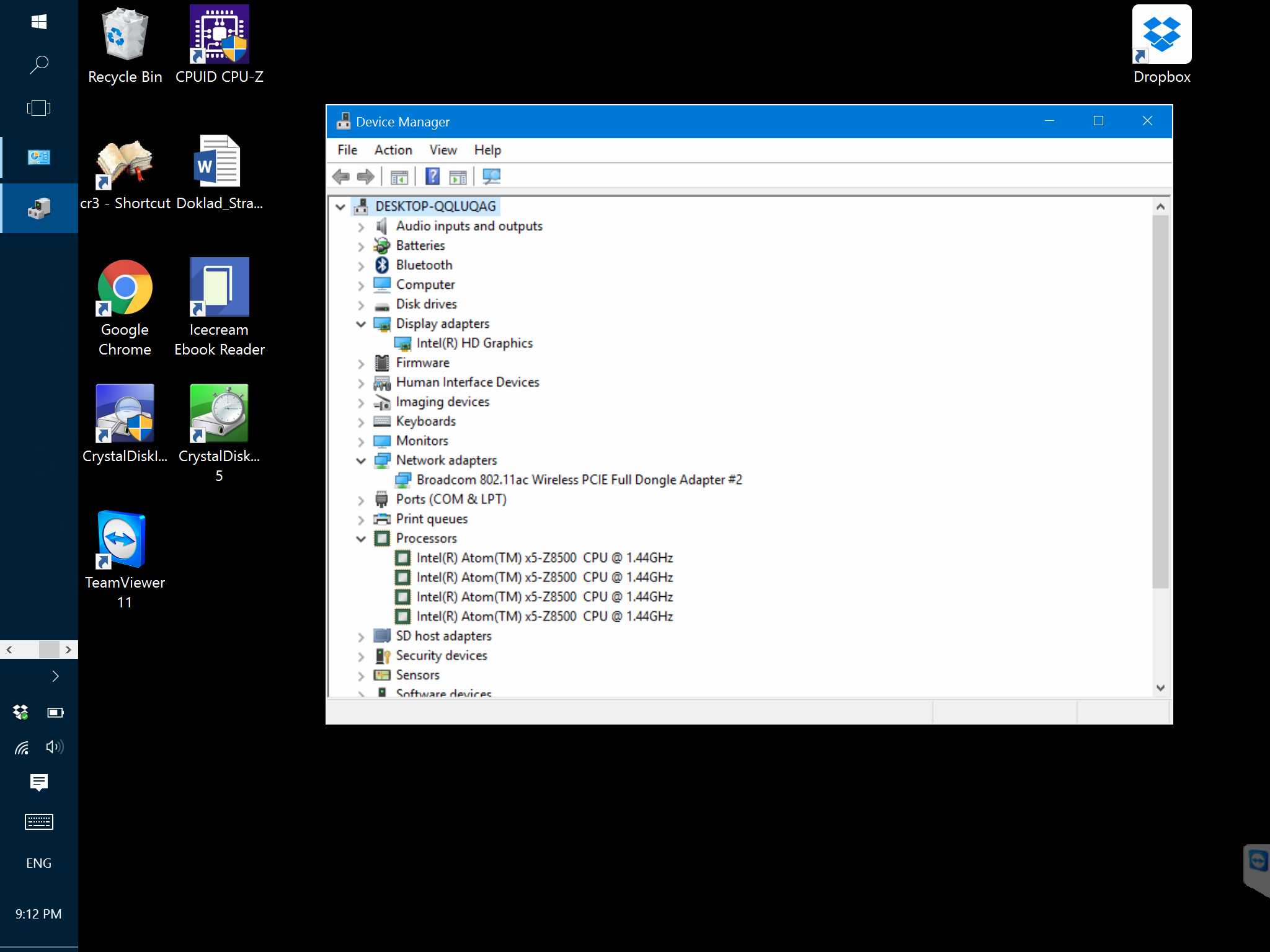This screenshot has height=952, width=1270.
Task: Select Intel(R) HD Graphics device
Action: tap(474, 343)
